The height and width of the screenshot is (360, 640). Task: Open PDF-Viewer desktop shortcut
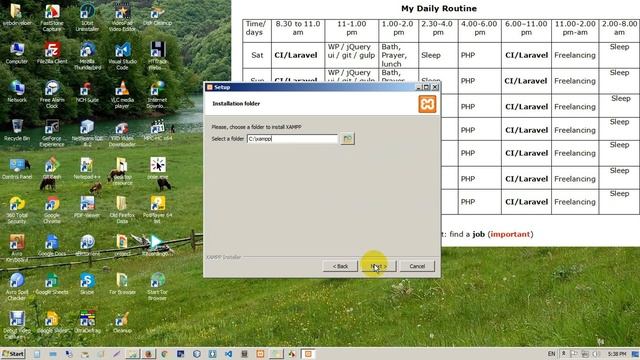87,207
